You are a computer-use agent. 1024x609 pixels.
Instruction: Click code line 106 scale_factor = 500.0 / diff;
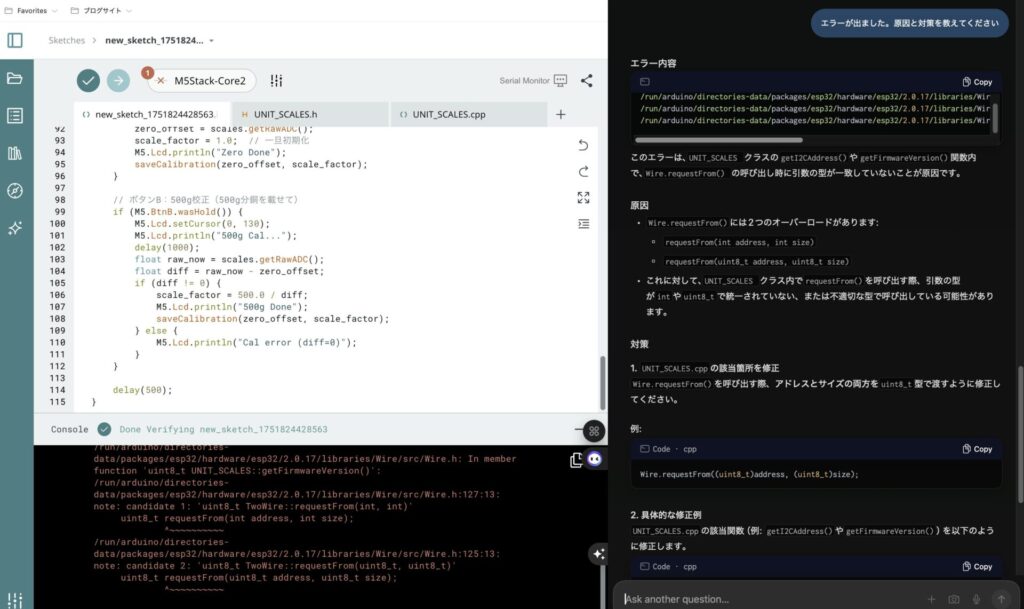pyautogui.click(x=231, y=295)
